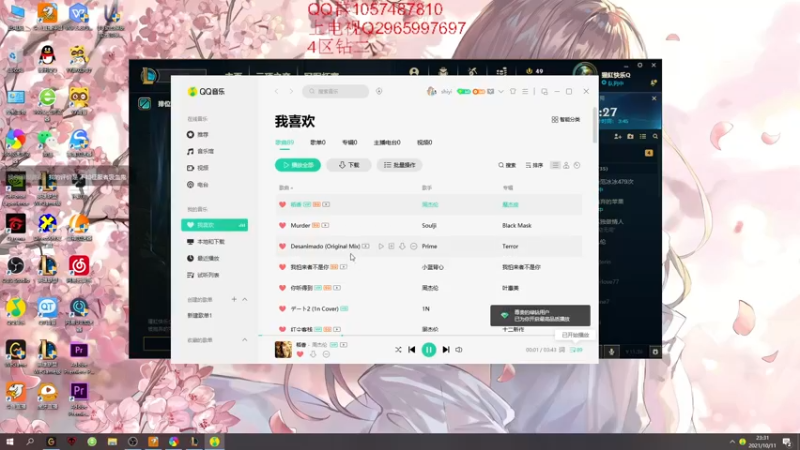This screenshot has height=450, width=800.
Task: Click the green VIP badge in title bar
Action: pyautogui.click(x=464, y=91)
